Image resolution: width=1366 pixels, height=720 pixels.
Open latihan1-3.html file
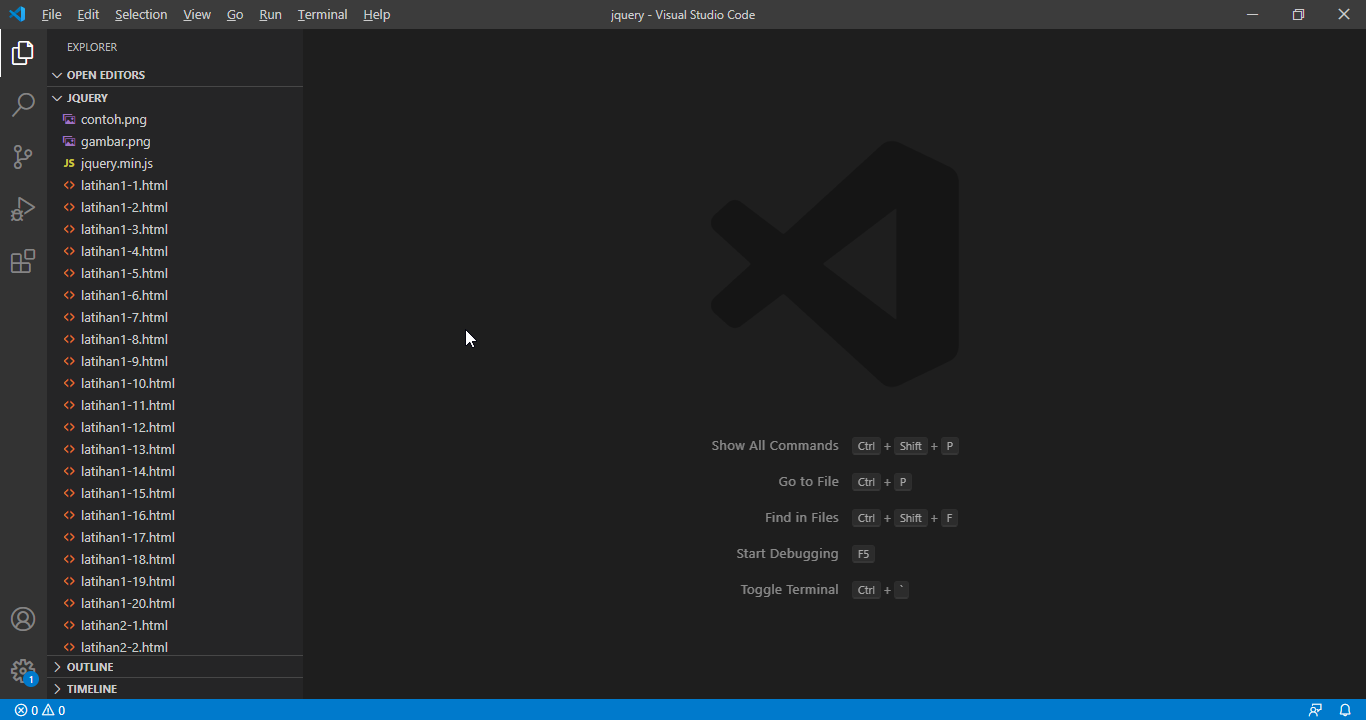(175, 229)
